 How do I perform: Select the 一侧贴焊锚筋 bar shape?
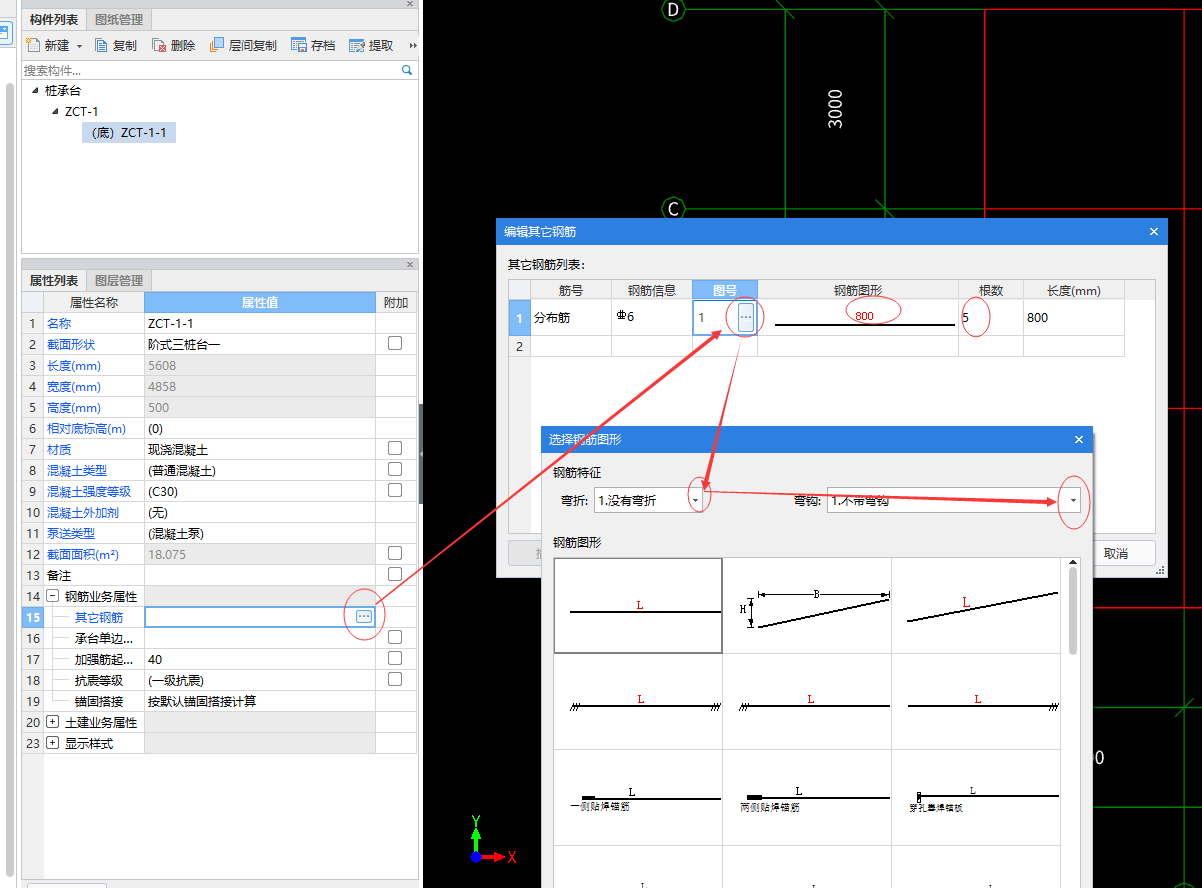(x=638, y=797)
